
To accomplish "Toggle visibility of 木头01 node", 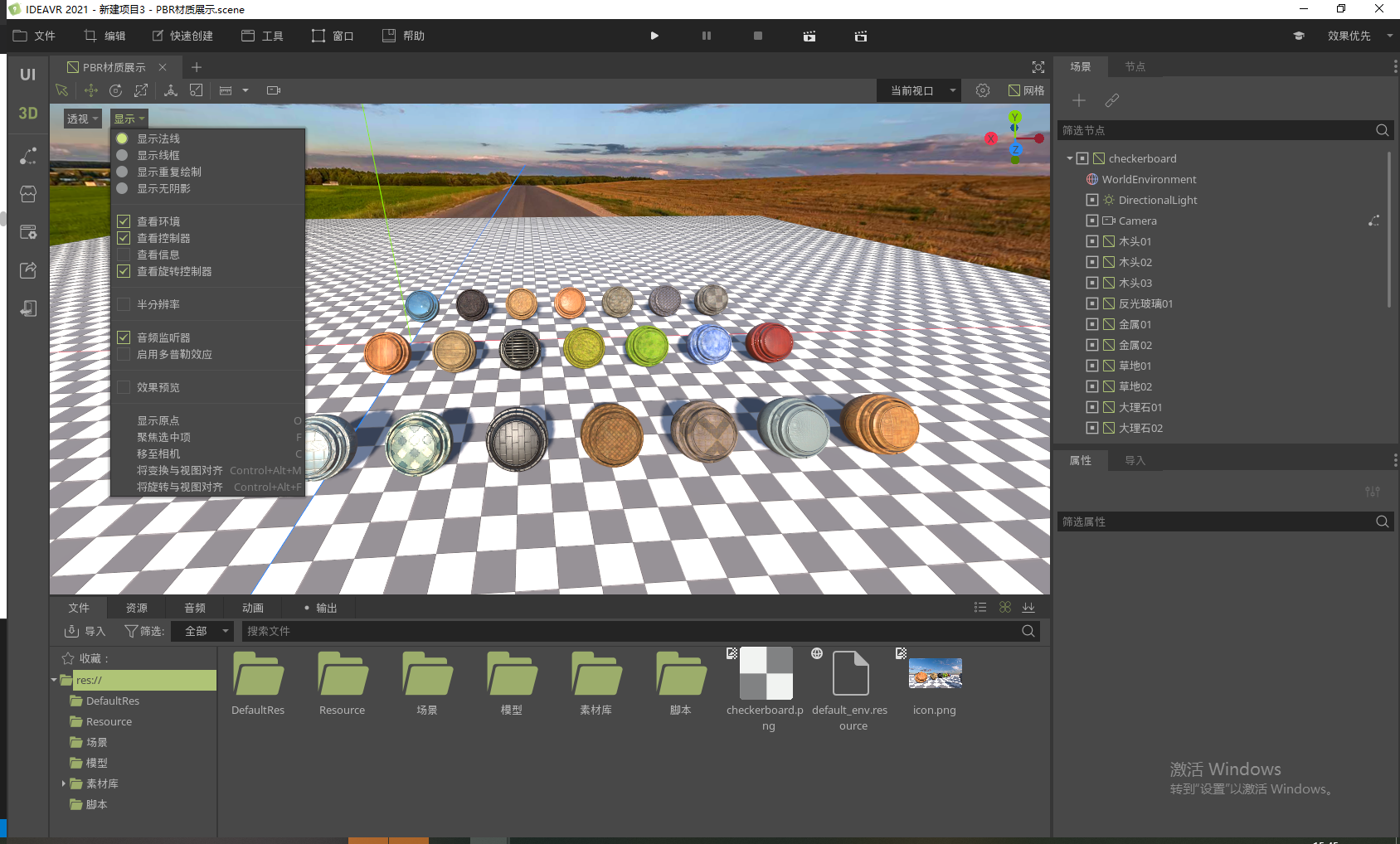I will click(1092, 241).
